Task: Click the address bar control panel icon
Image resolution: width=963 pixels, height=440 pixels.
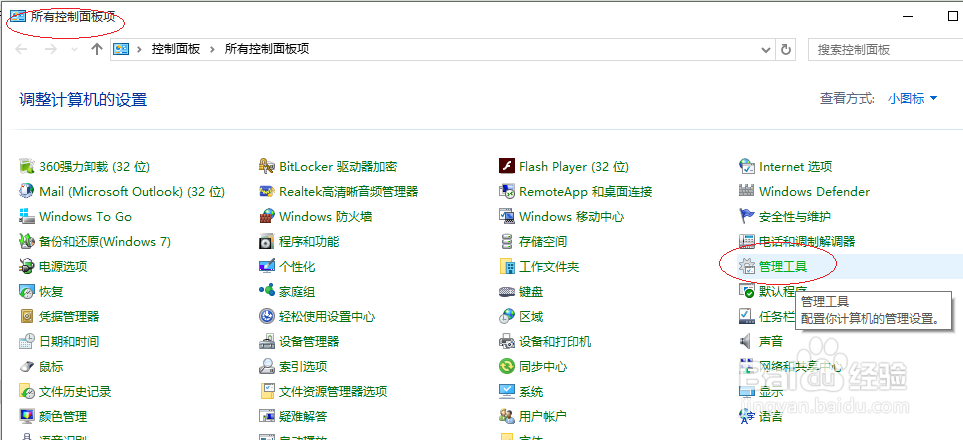Action: (122, 50)
